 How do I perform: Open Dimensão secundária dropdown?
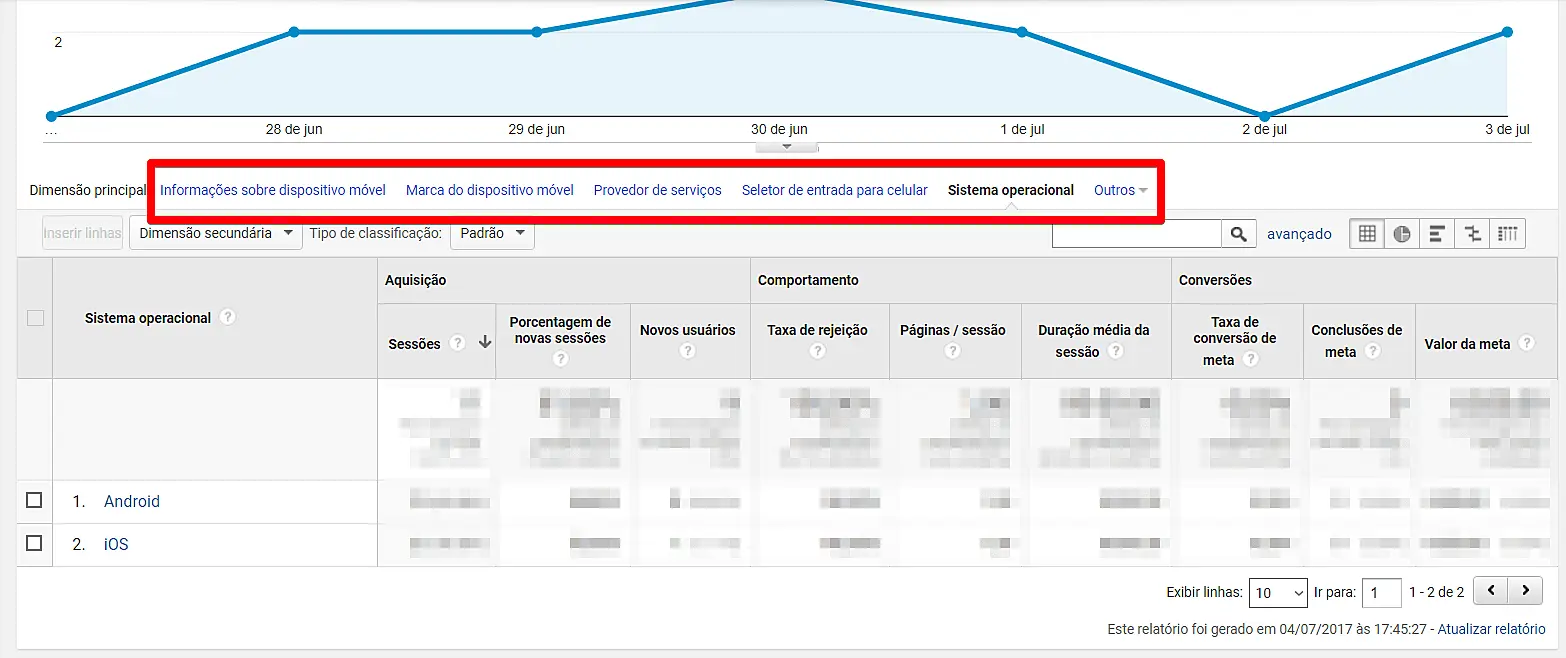216,233
